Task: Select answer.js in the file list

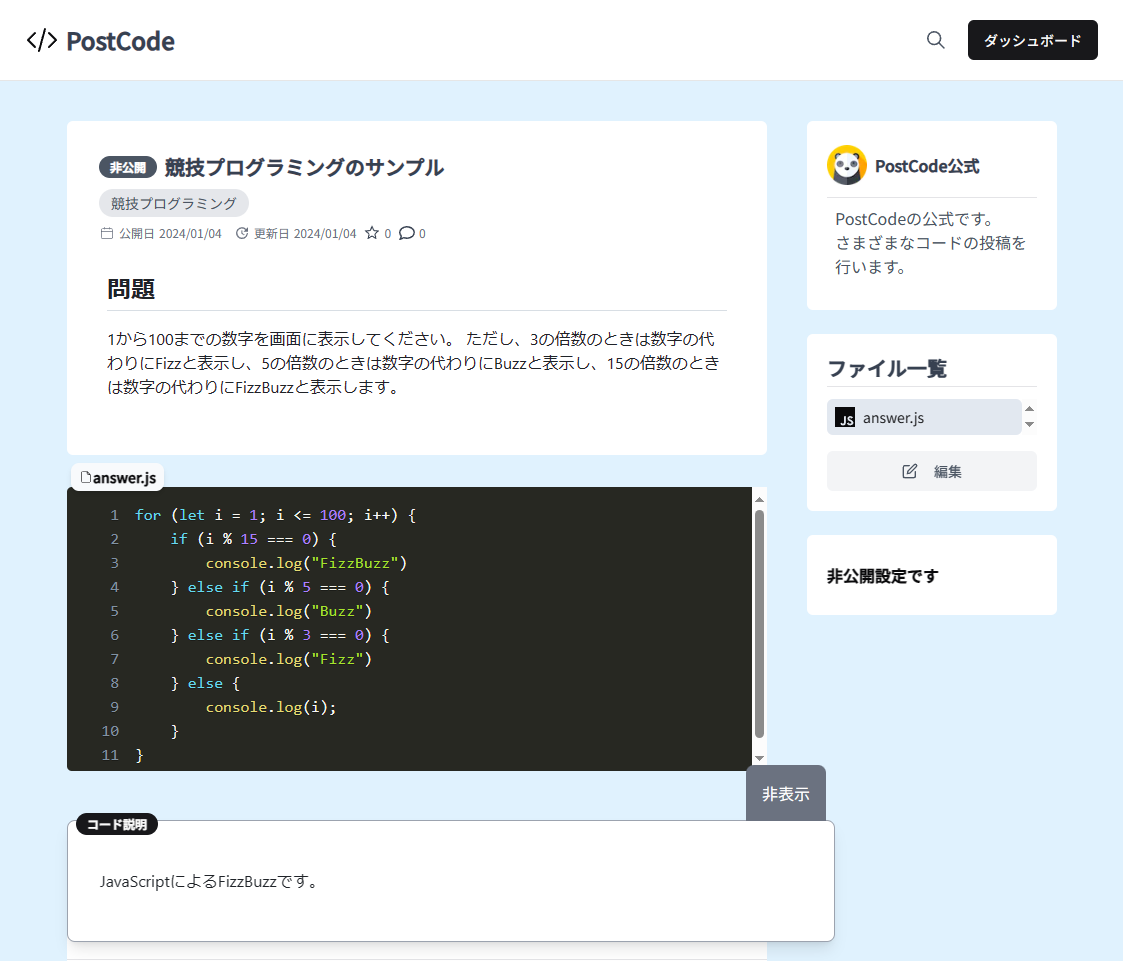Action: 924,417
